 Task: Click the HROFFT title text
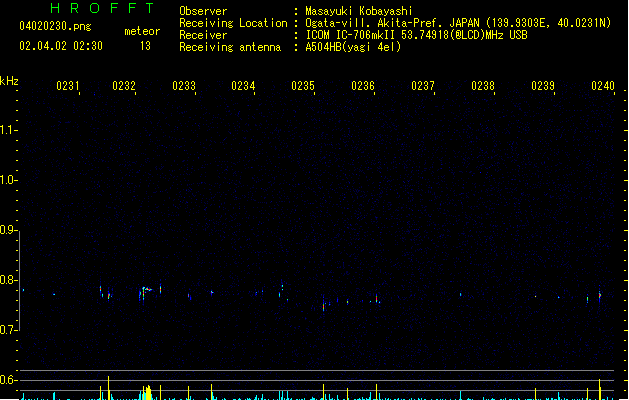[x=102, y=8]
